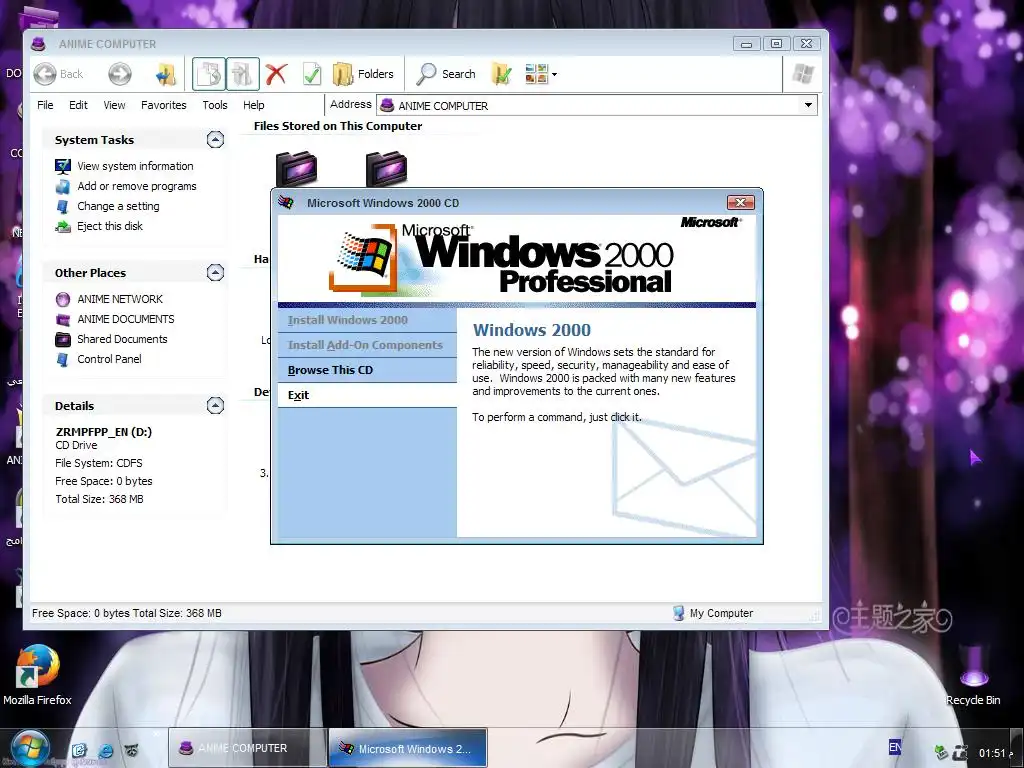This screenshot has width=1024, height=768.
Task: Minimize the ANIME COMPUTER window
Action: tap(746, 44)
